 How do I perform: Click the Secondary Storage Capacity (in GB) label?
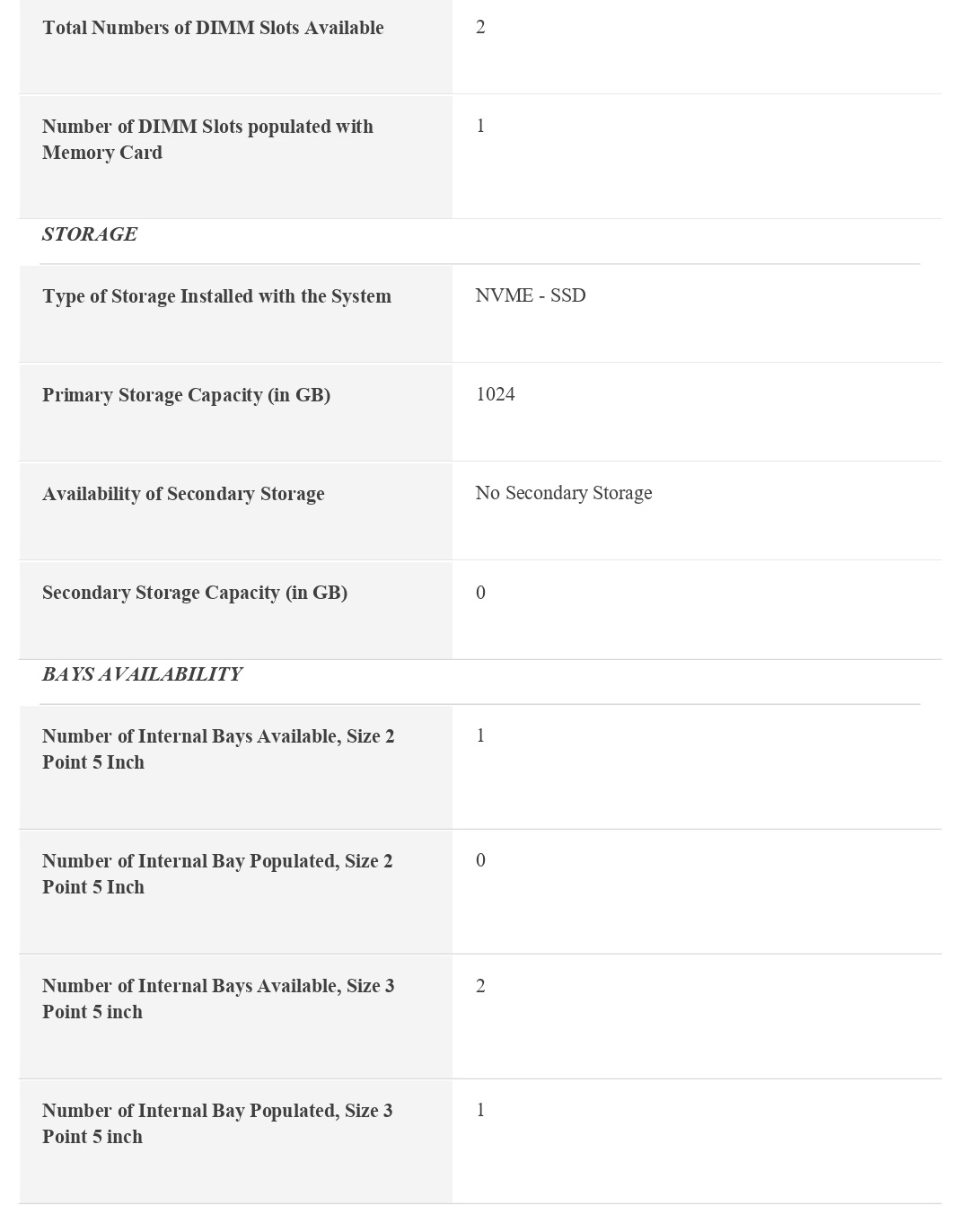195,593
